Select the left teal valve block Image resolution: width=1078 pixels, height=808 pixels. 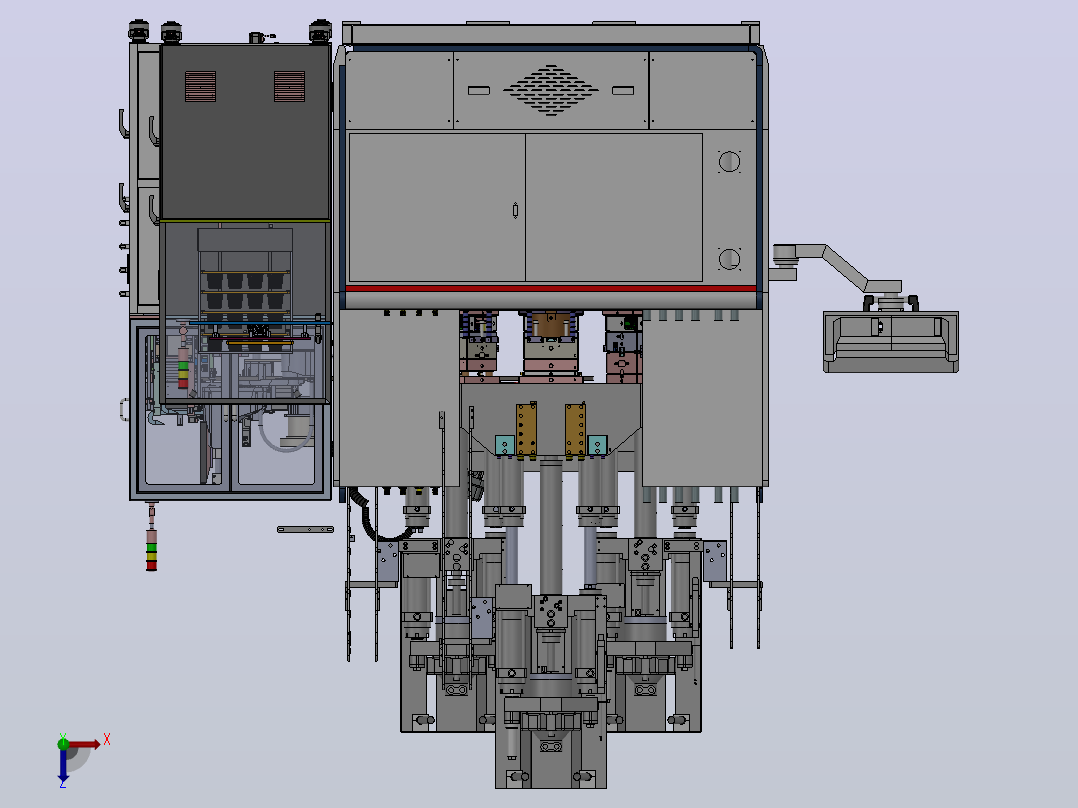505,445
